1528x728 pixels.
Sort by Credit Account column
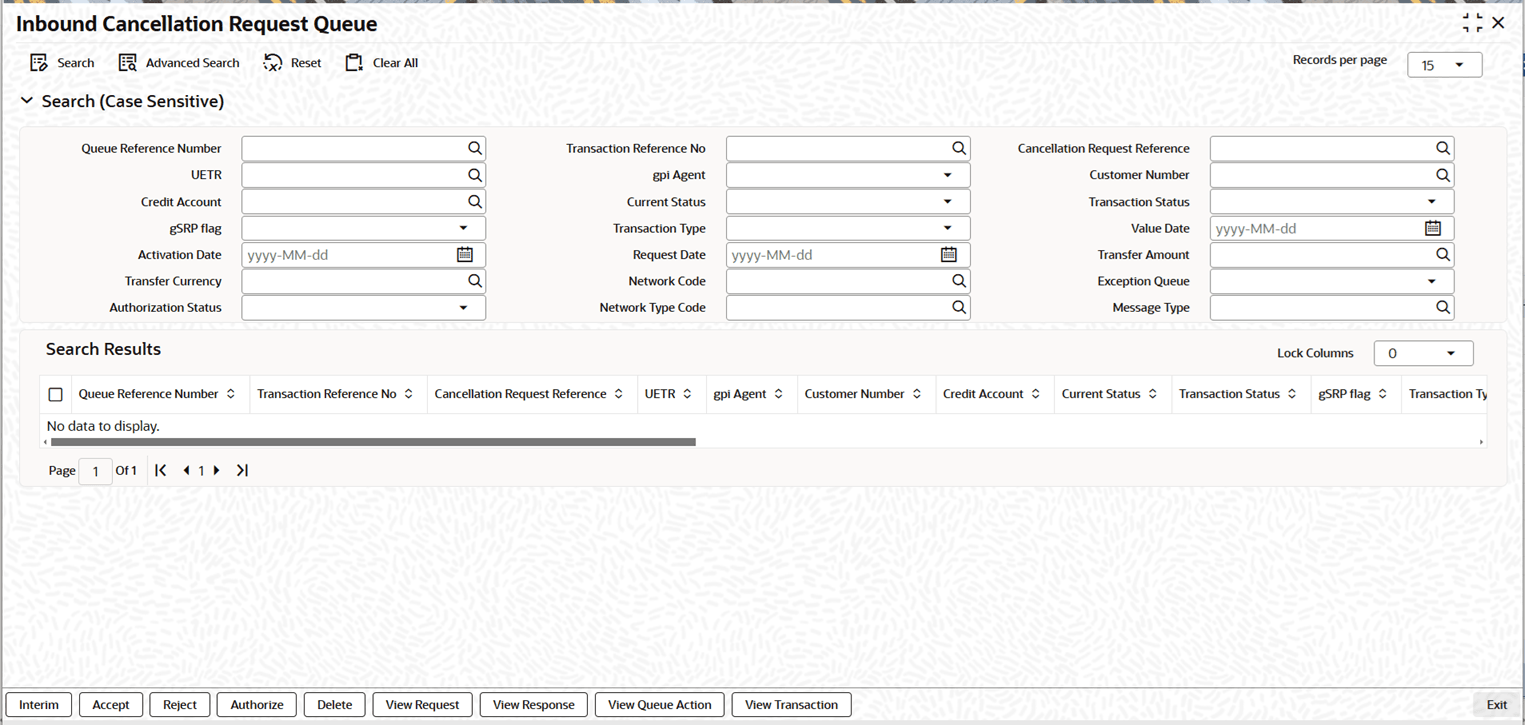tap(1036, 394)
